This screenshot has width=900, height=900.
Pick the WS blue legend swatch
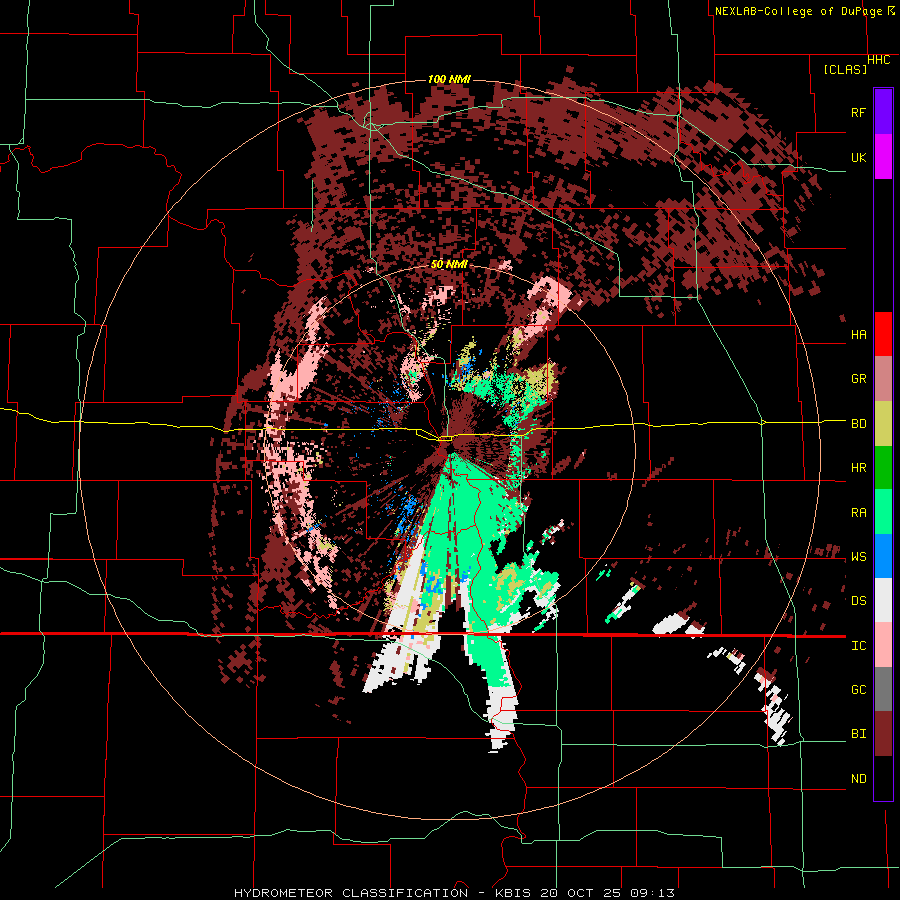click(883, 556)
